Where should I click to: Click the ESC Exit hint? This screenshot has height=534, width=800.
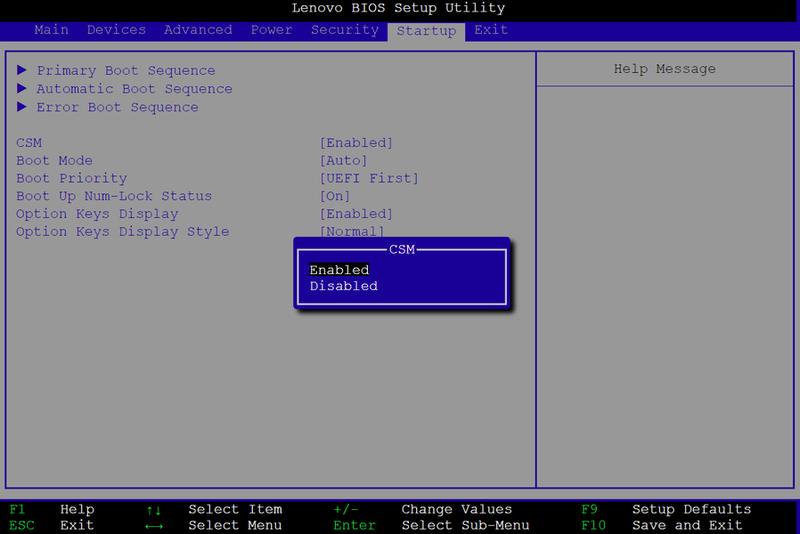click(52, 525)
